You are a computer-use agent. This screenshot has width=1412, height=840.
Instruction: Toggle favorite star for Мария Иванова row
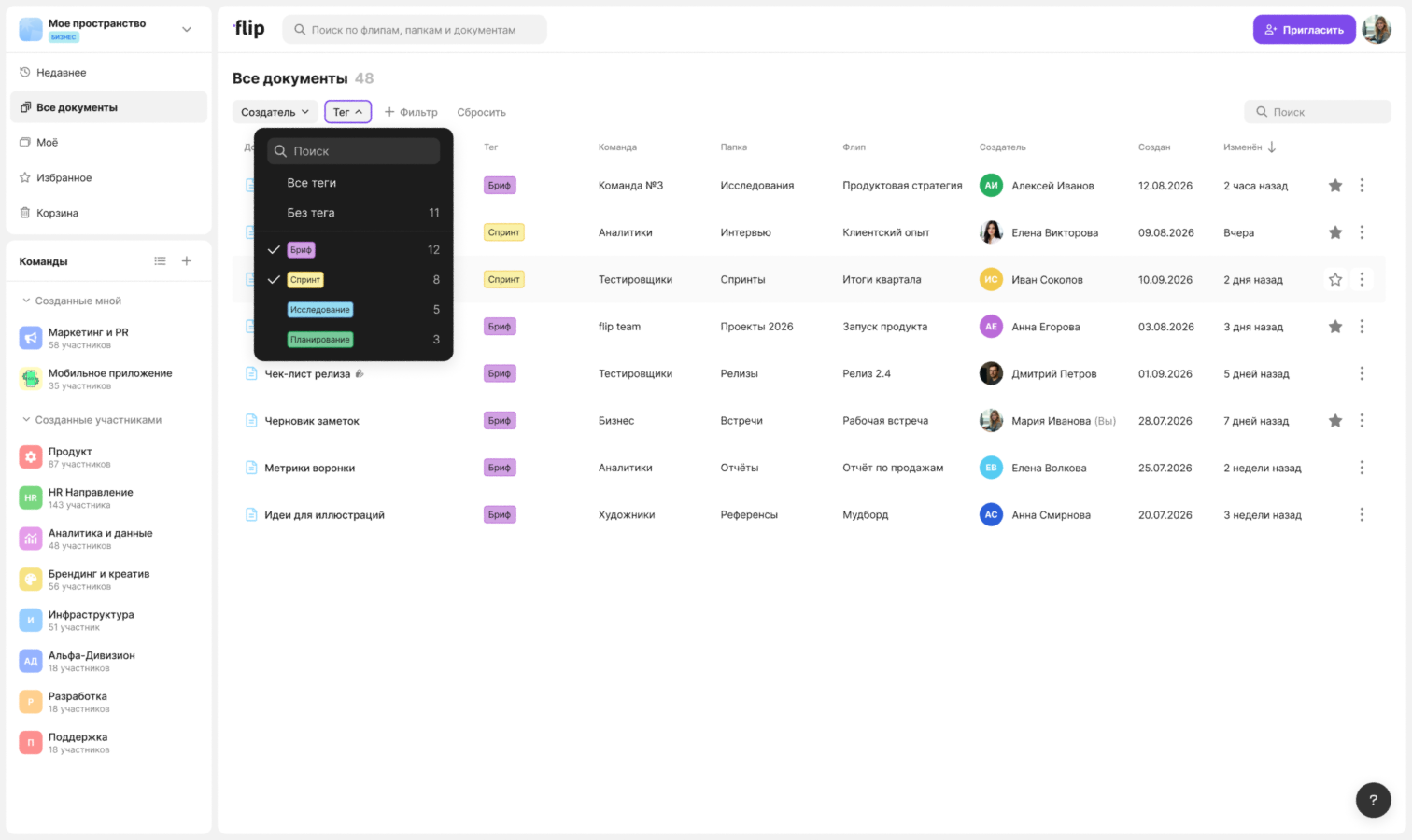coord(1335,421)
